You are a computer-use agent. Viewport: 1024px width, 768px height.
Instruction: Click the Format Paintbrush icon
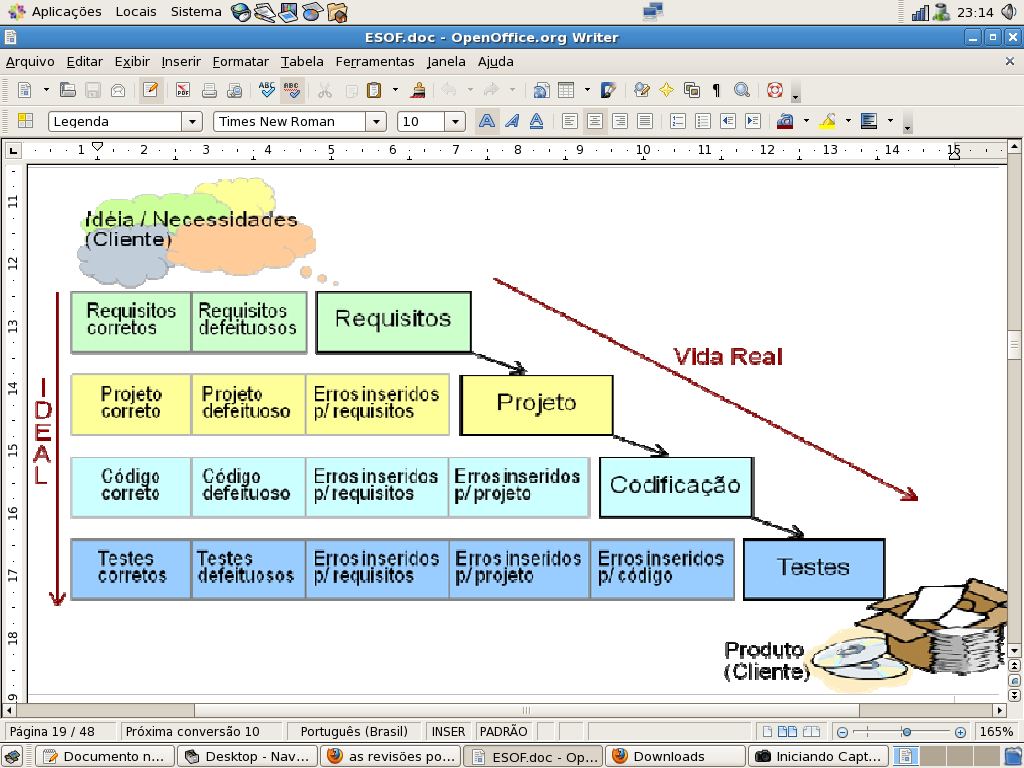point(419,90)
